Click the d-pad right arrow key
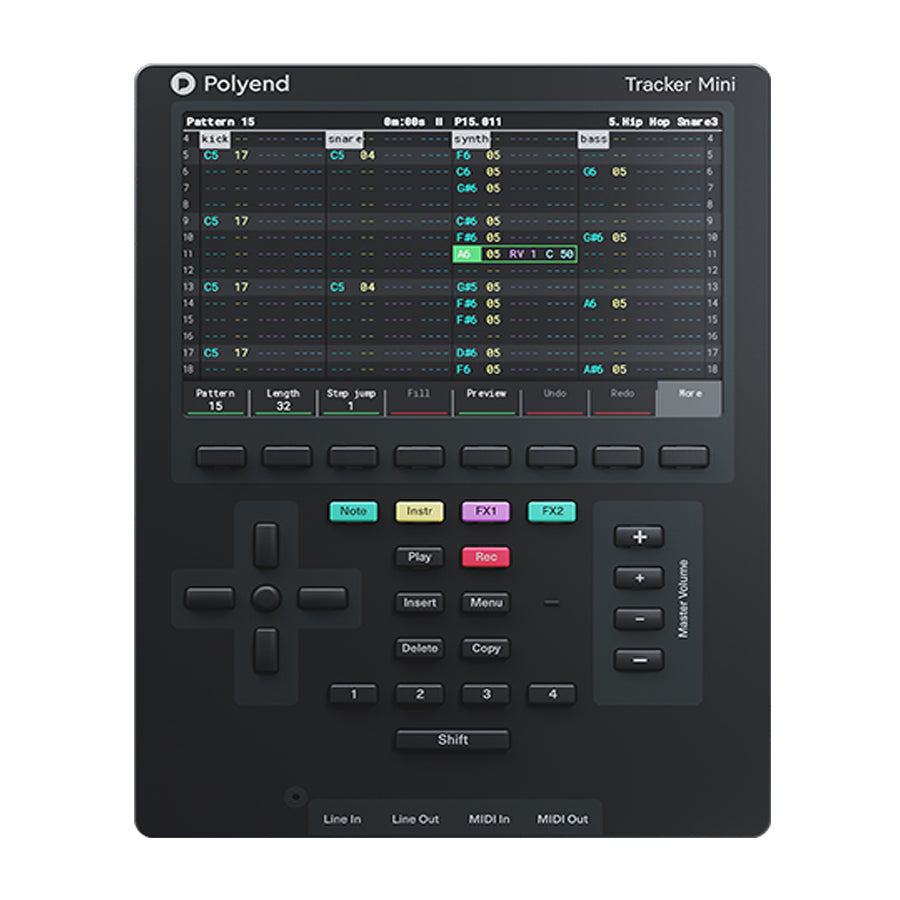The width and height of the screenshot is (900, 900). tap(323, 598)
